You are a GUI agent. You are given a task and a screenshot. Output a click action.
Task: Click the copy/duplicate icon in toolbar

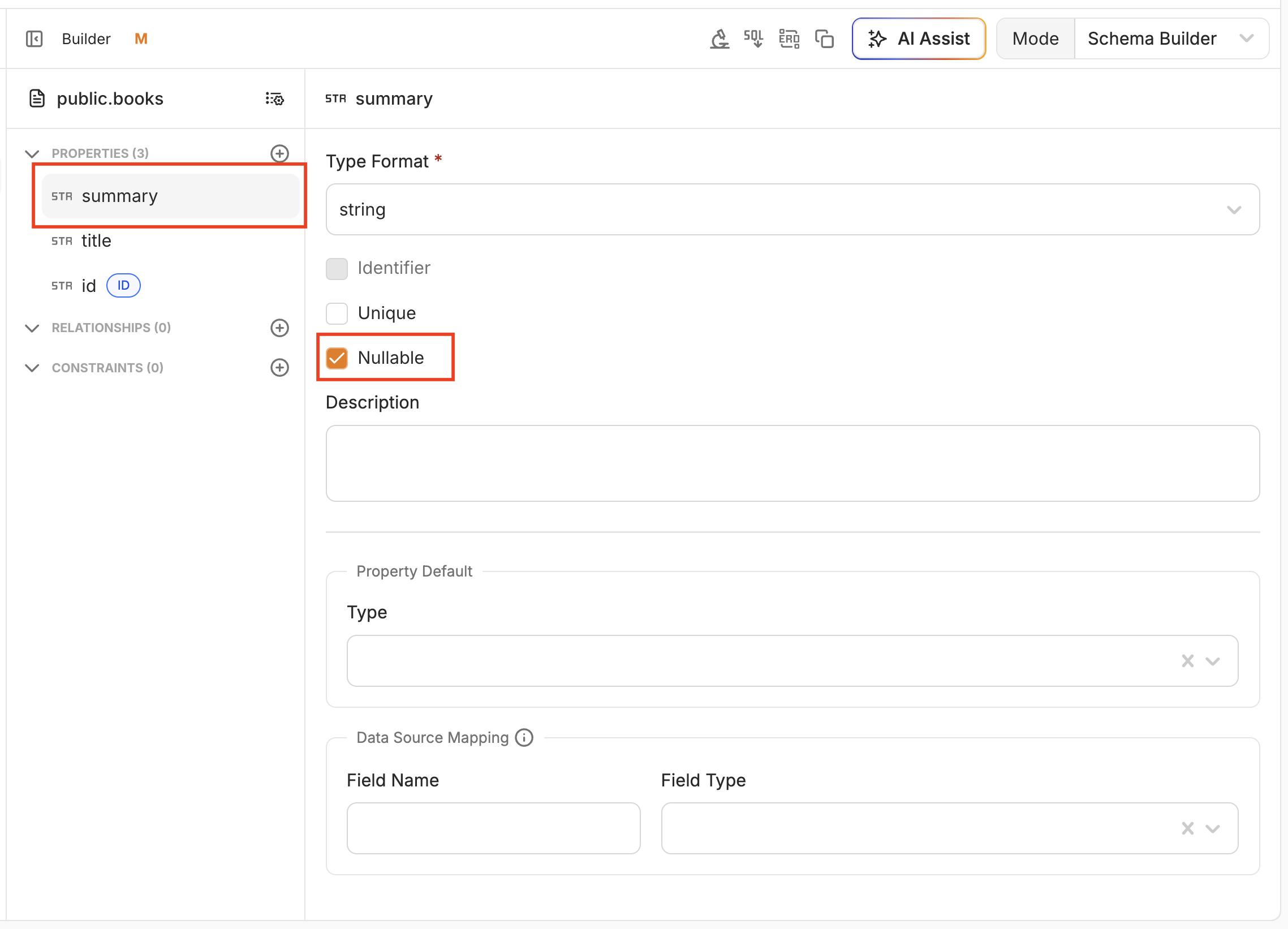(824, 38)
